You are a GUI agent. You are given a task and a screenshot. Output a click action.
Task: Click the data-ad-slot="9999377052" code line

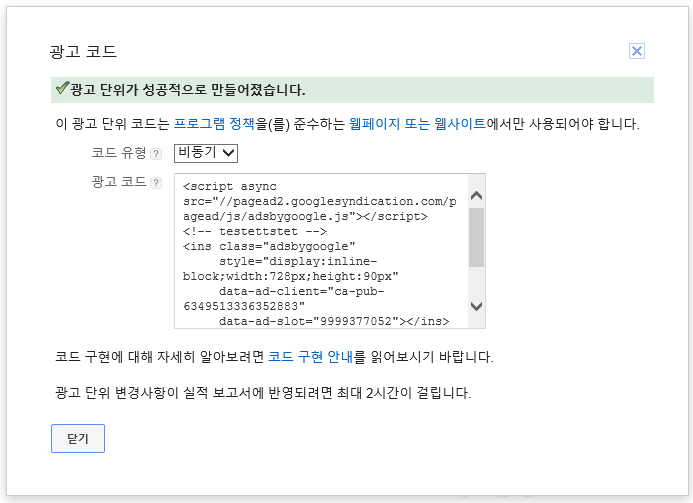pos(334,321)
